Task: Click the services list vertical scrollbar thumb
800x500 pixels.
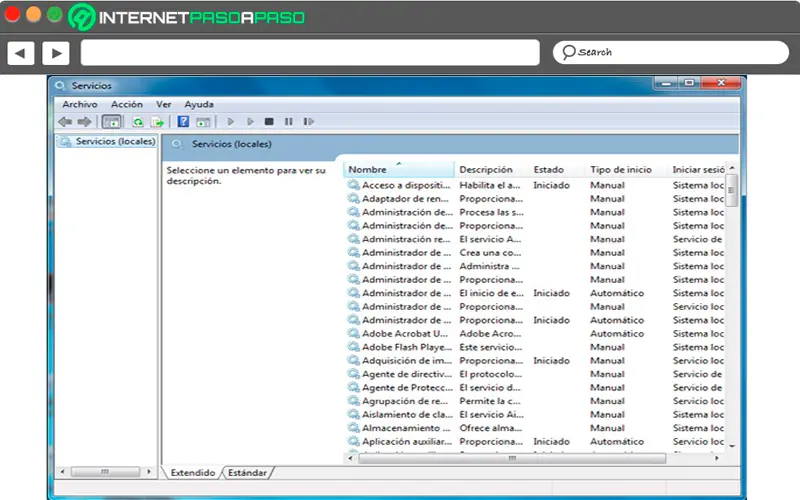Action: click(732, 190)
